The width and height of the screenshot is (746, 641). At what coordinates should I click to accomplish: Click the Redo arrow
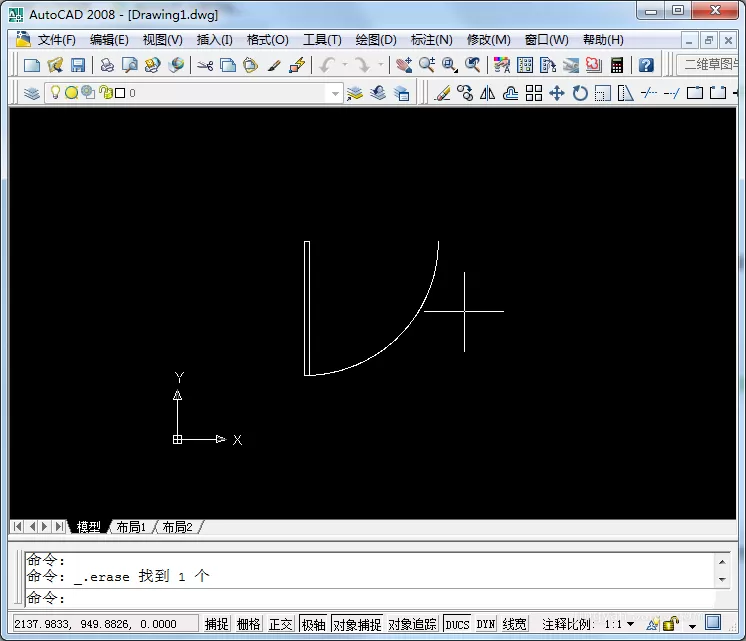pyautogui.click(x=363, y=65)
